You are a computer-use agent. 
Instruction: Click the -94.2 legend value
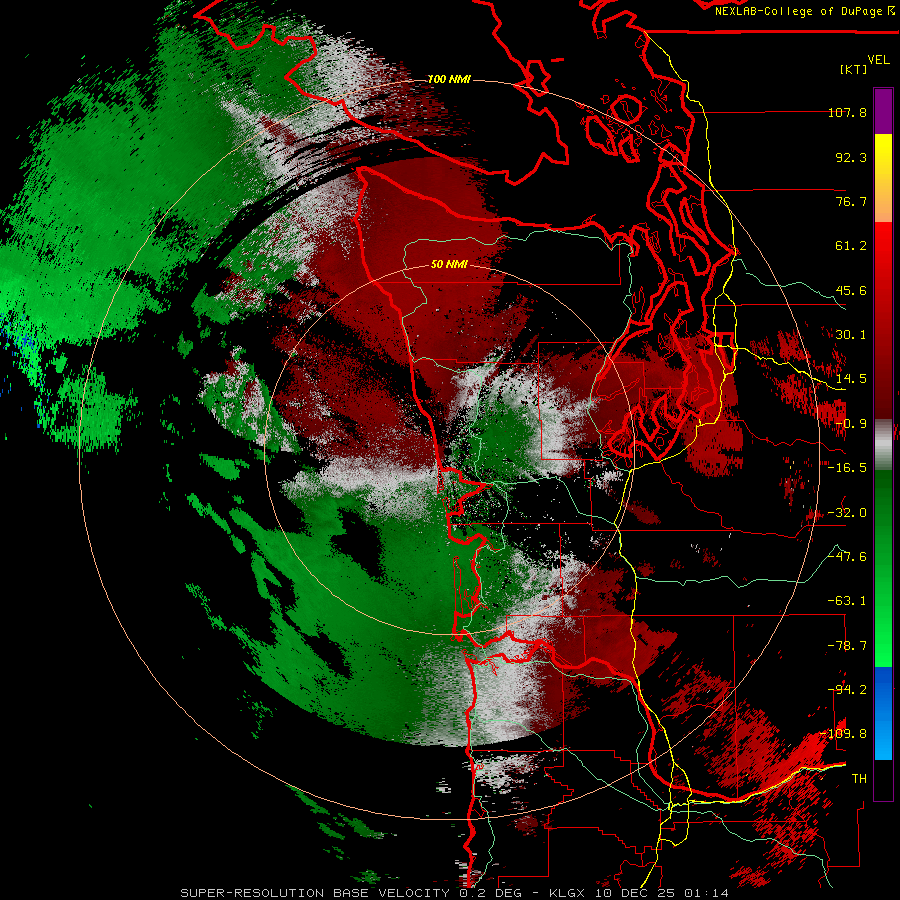pyautogui.click(x=847, y=690)
